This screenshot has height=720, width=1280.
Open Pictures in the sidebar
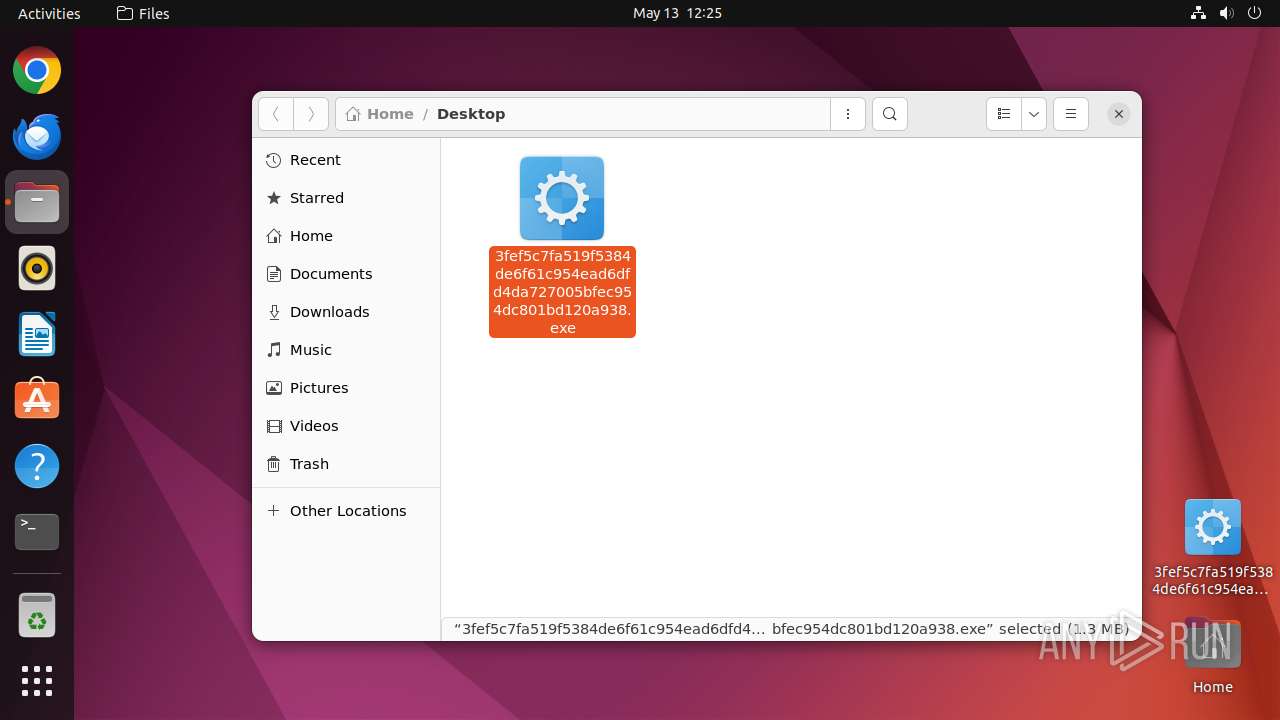346,388
